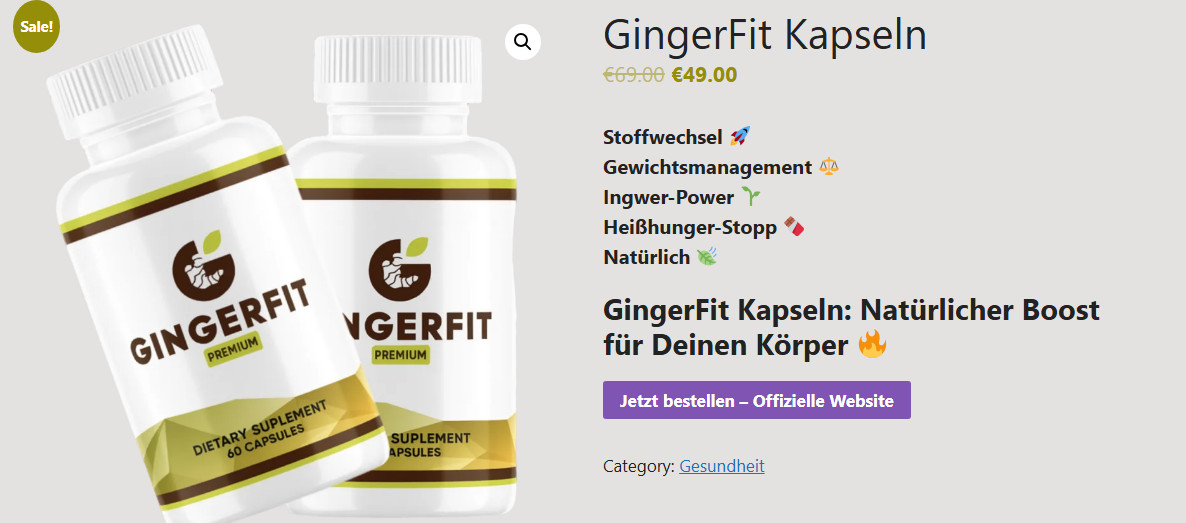Click Jetzt bestellen – Offizielle Website button
This screenshot has height=523, width=1186.
[756, 400]
